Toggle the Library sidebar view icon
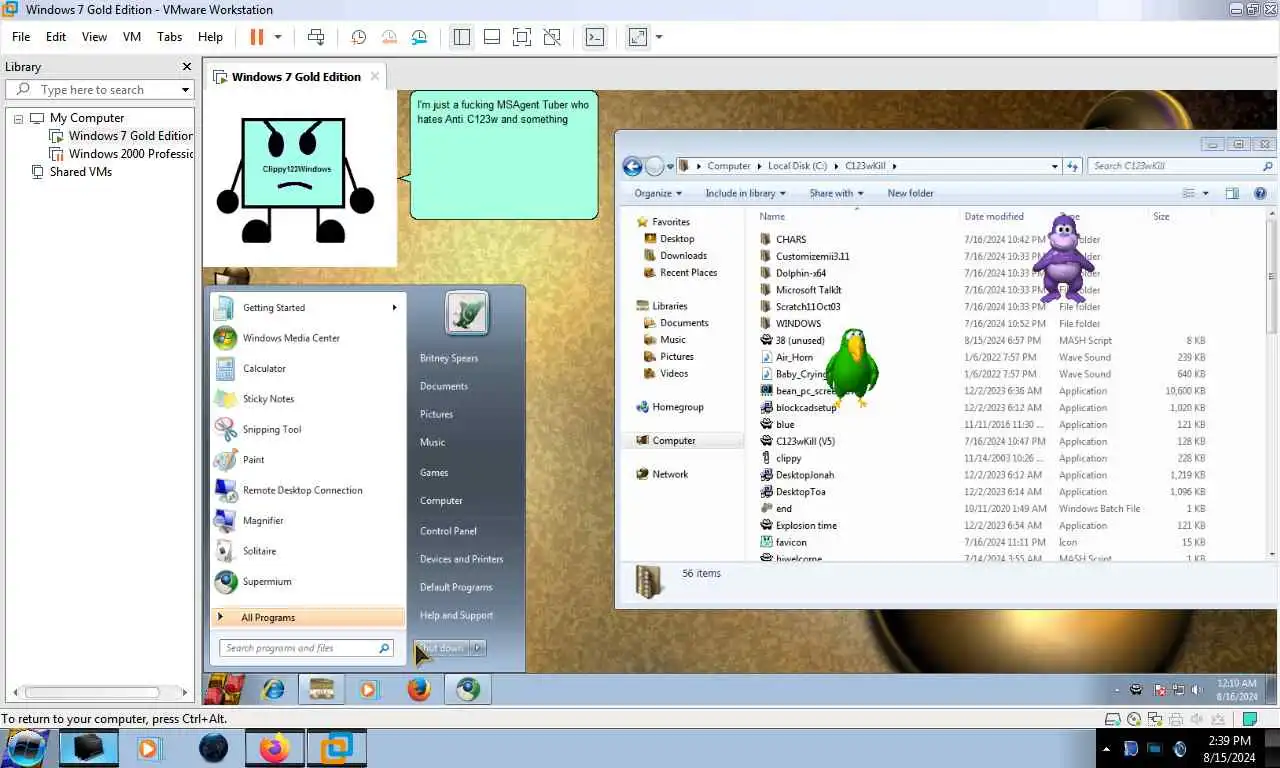This screenshot has width=1280, height=768. (461, 37)
